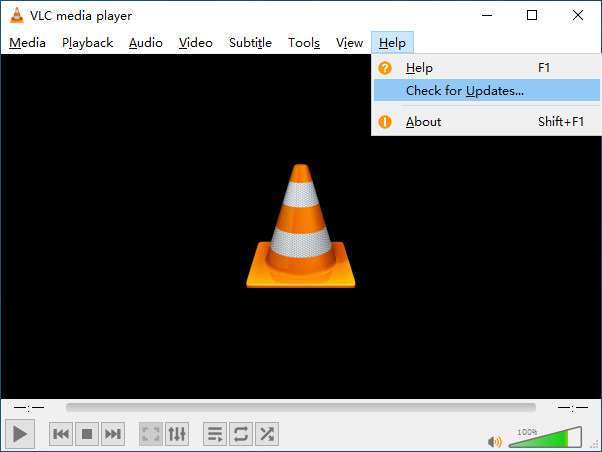Open the Media menu
This screenshot has width=602, height=452.
click(x=27, y=43)
